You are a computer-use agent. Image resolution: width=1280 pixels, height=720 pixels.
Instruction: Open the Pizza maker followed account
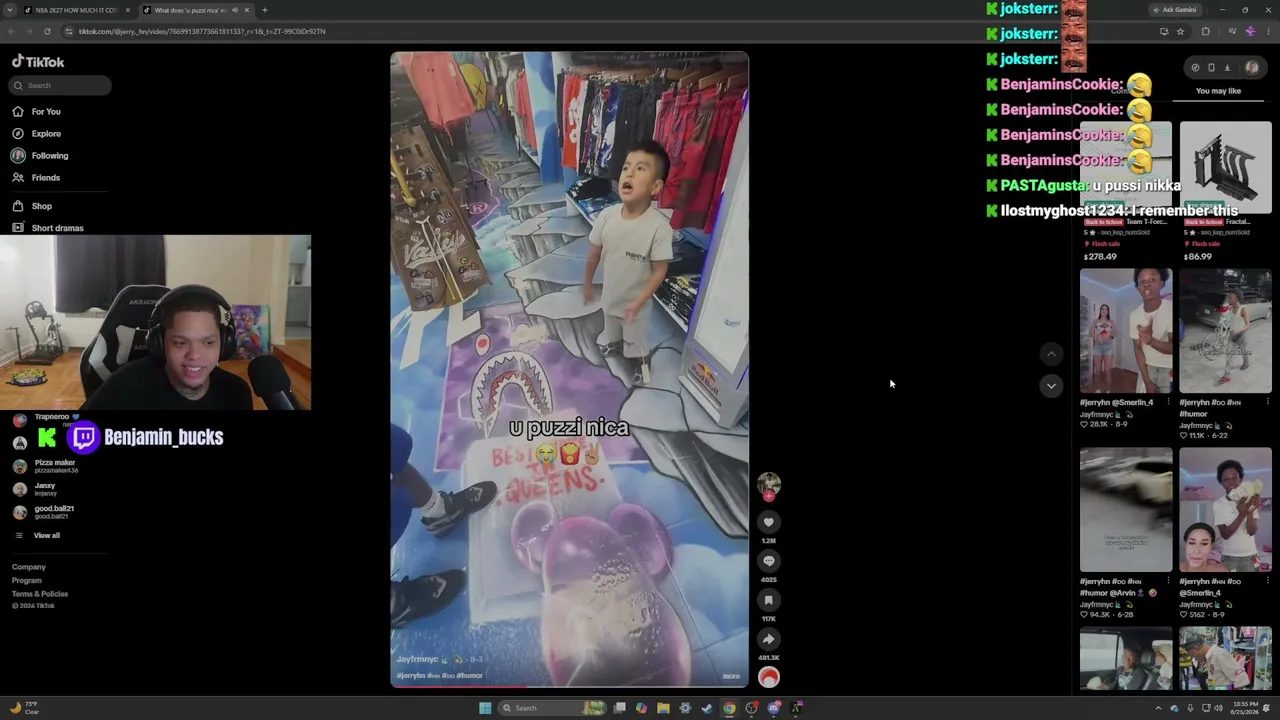point(55,466)
